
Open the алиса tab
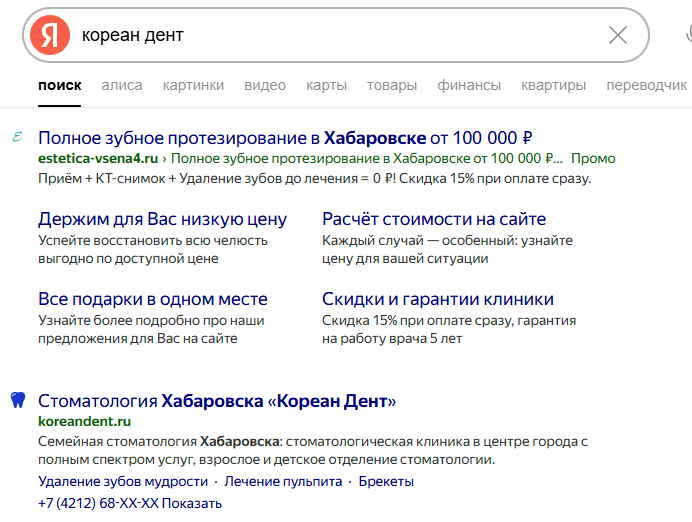122,86
